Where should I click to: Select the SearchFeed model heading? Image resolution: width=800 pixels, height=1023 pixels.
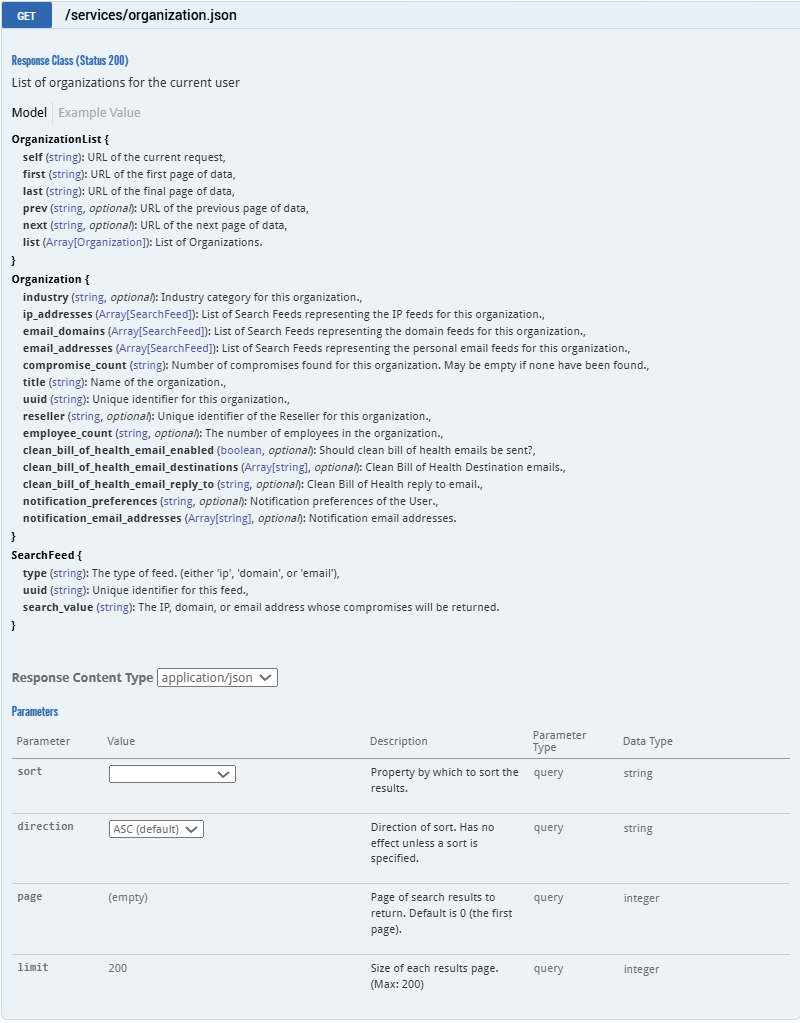pos(42,555)
